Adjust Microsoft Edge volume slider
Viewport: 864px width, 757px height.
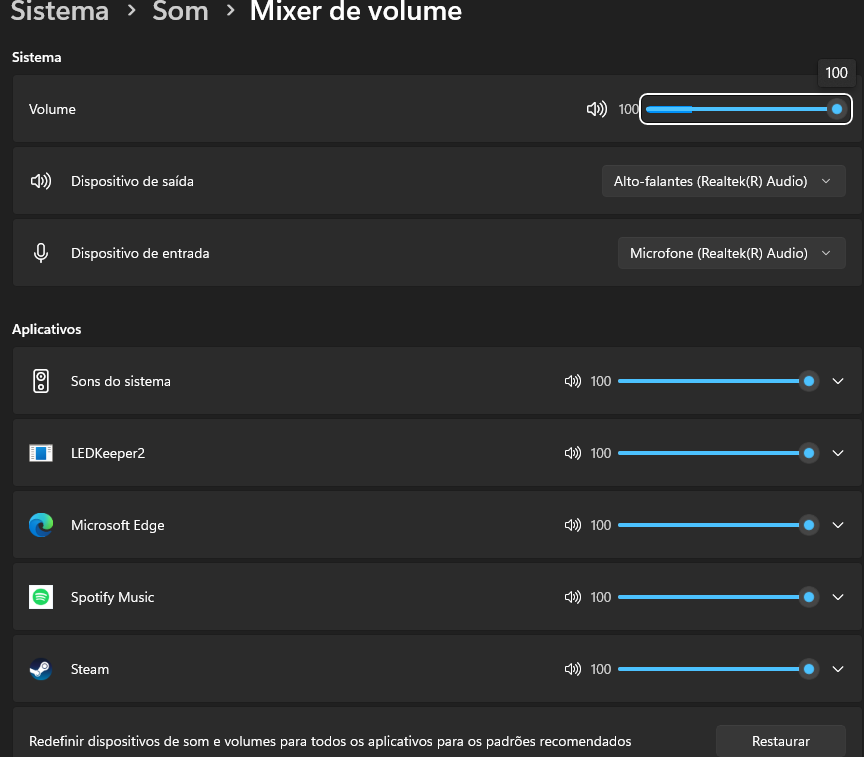pyautogui.click(x=717, y=525)
